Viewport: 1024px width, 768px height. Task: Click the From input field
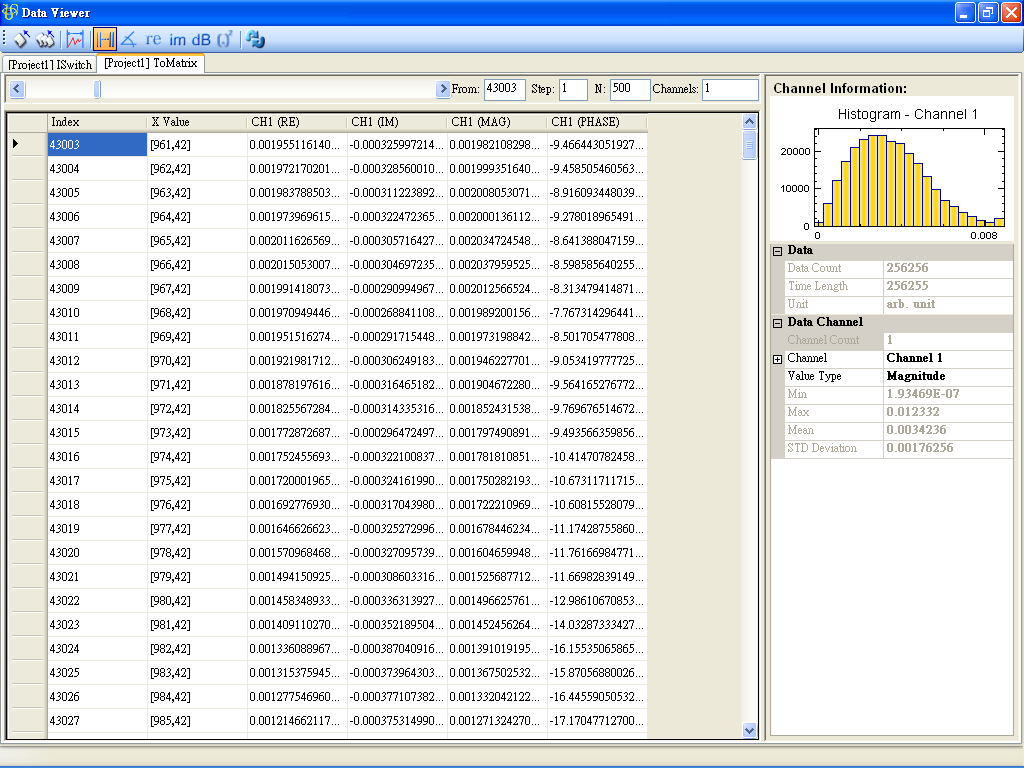coord(504,89)
